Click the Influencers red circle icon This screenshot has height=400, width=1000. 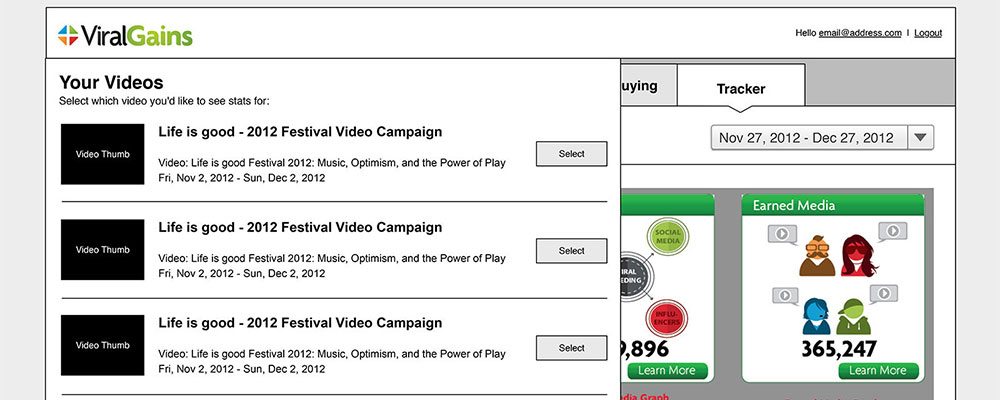click(666, 318)
